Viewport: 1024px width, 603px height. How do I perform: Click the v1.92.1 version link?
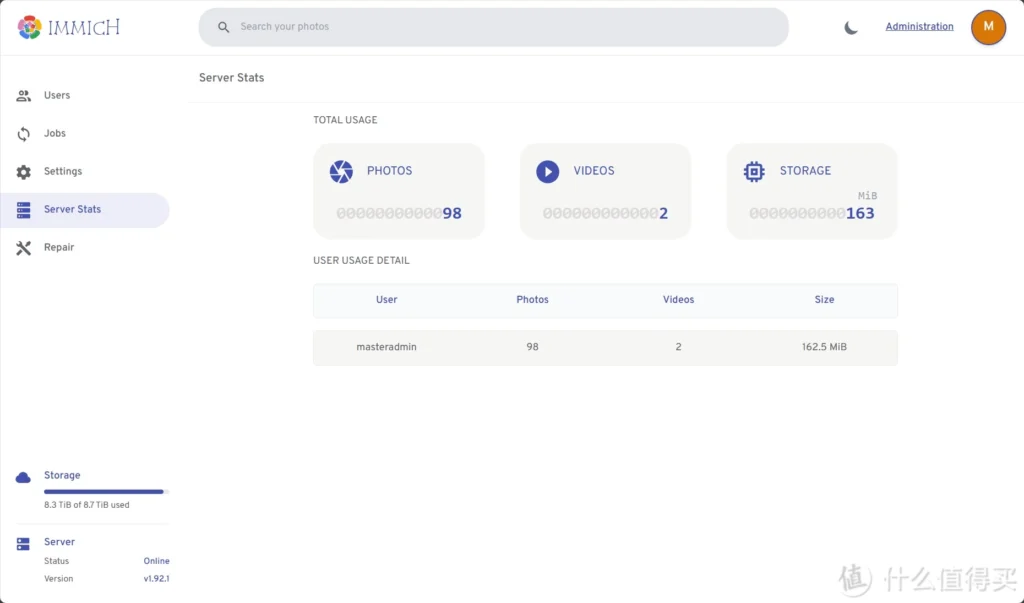(156, 579)
